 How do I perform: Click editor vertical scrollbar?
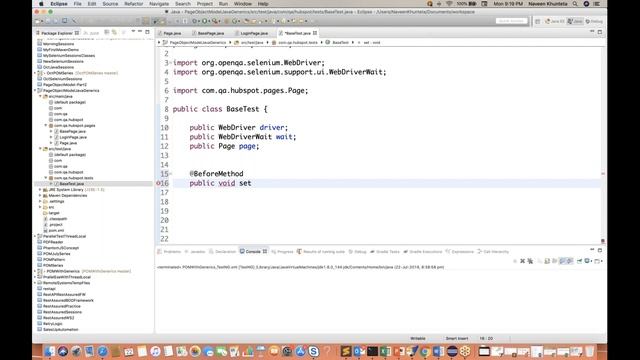602,145
